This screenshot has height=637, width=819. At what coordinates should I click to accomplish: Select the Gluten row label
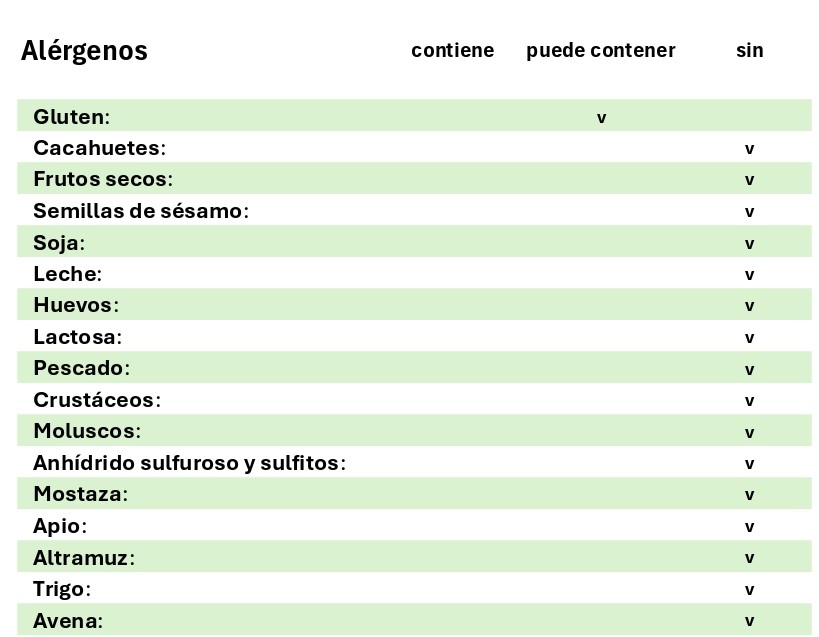[71, 117]
